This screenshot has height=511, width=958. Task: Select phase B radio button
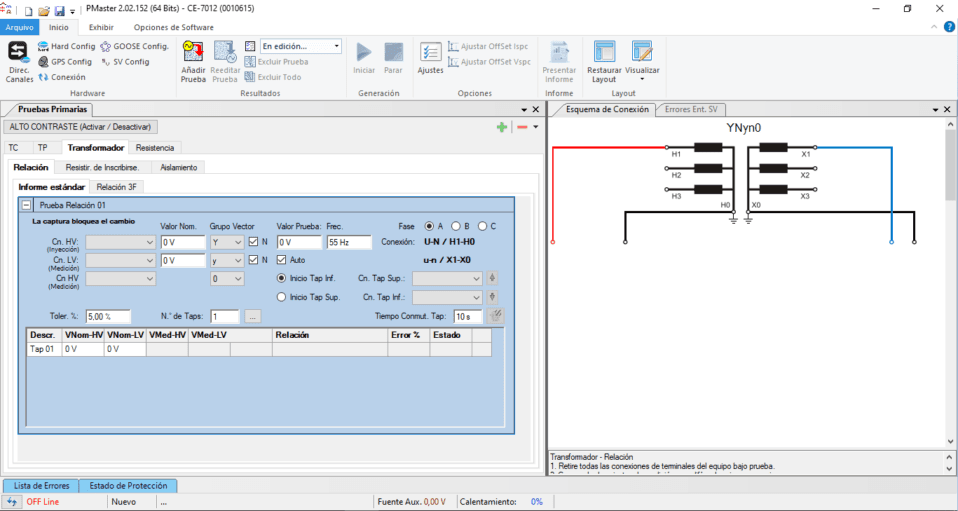[x=456, y=226]
